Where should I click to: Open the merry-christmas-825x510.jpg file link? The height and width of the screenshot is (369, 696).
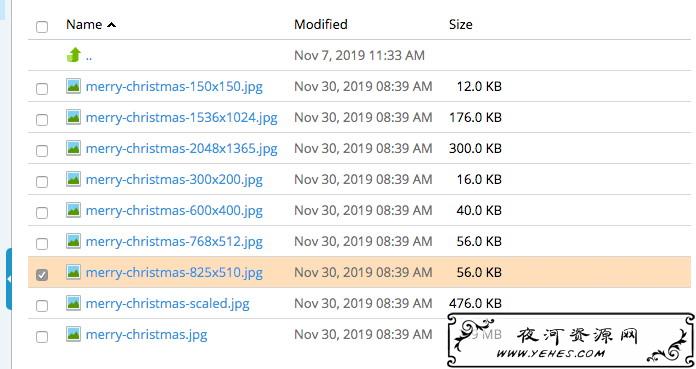click(174, 272)
